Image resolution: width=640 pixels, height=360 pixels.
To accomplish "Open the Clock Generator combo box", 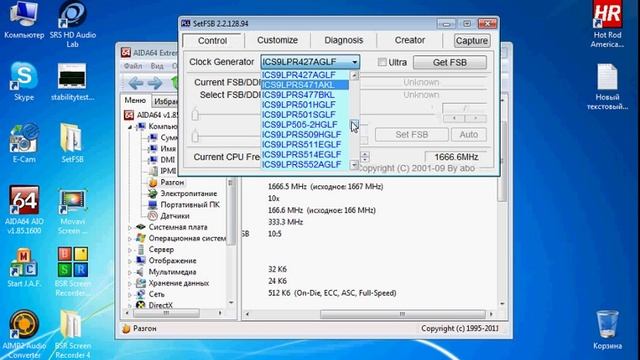I will (x=310, y=62).
